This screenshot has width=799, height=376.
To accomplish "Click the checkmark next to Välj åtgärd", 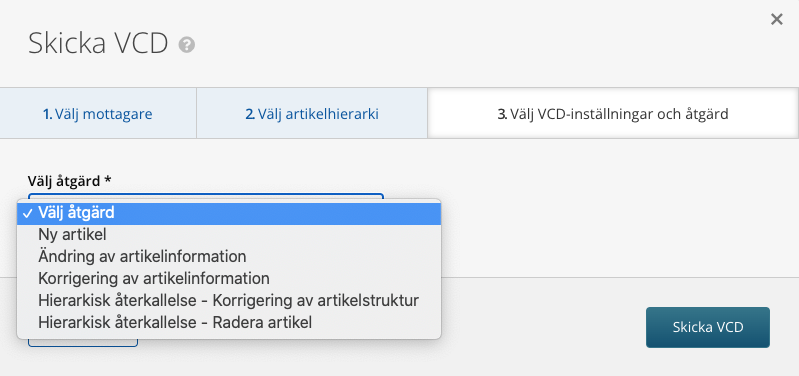I will pos(29,213).
